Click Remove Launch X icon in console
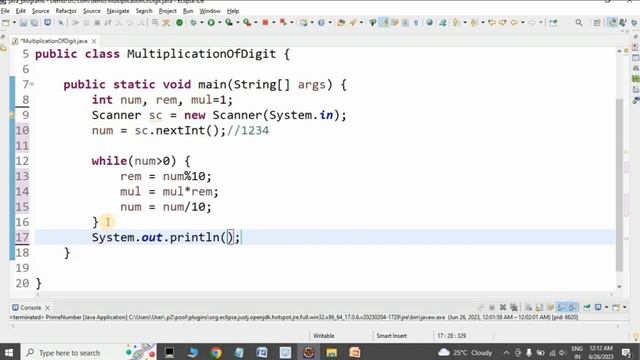Image resolution: width=640 pixels, height=360 pixels. coord(503,307)
